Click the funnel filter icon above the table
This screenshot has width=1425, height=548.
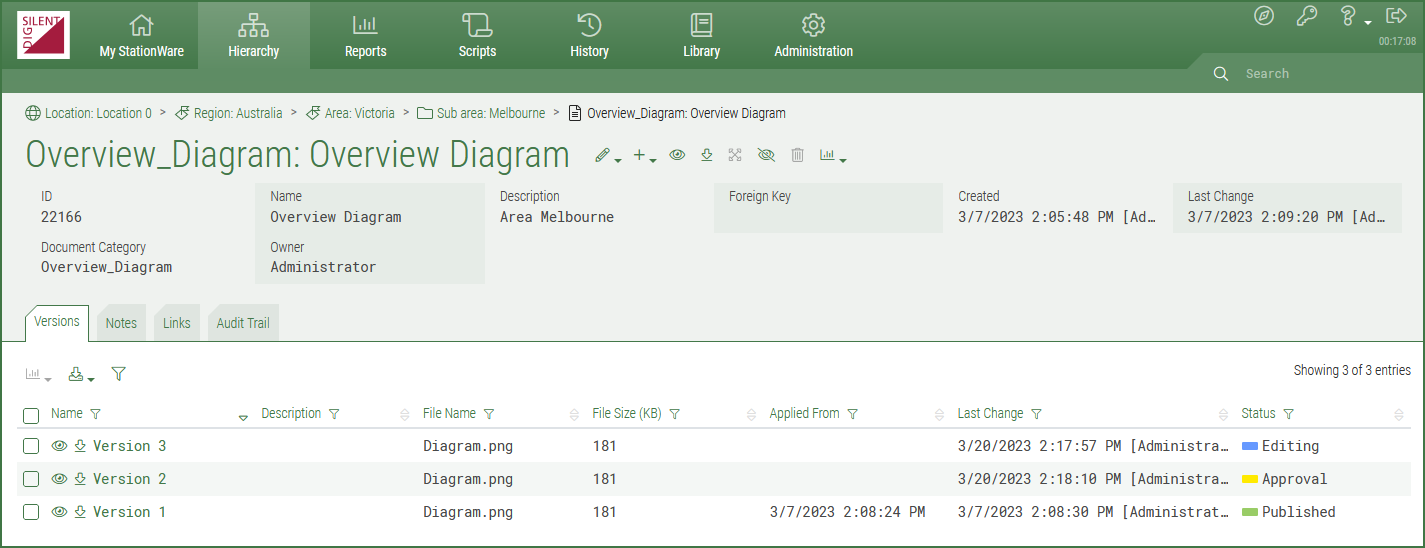point(118,374)
